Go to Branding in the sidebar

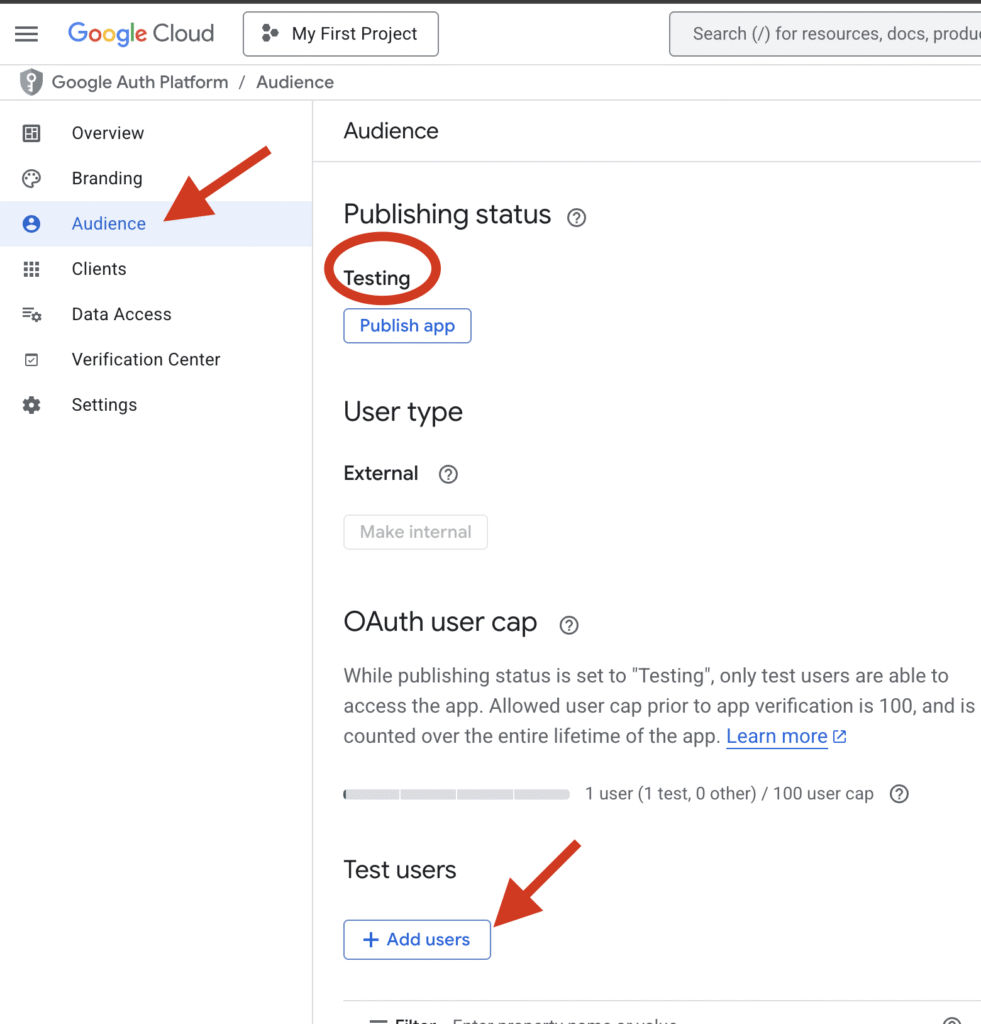click(x=106, y=178)
